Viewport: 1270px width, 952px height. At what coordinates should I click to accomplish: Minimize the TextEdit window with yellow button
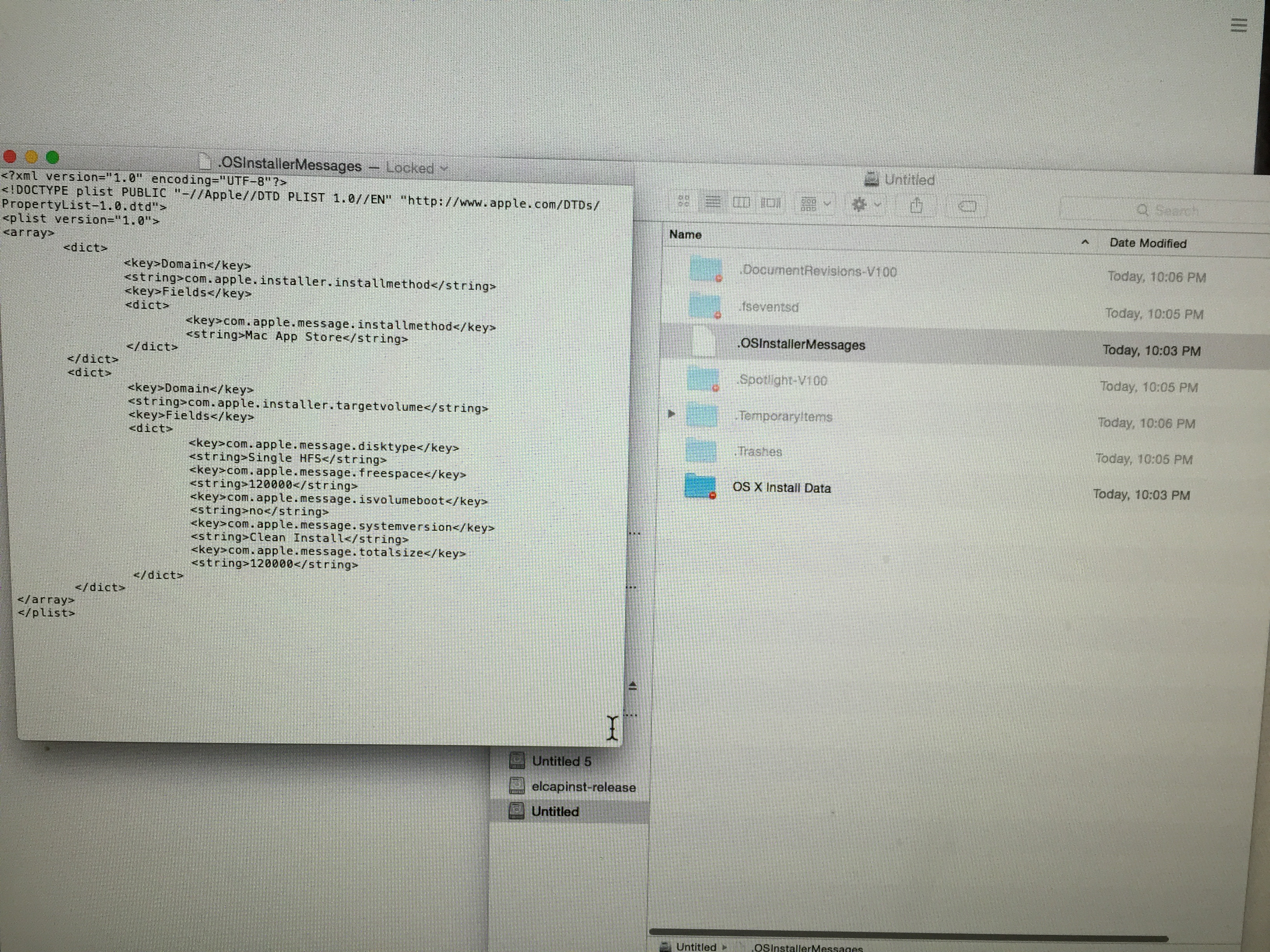(31, 157)
